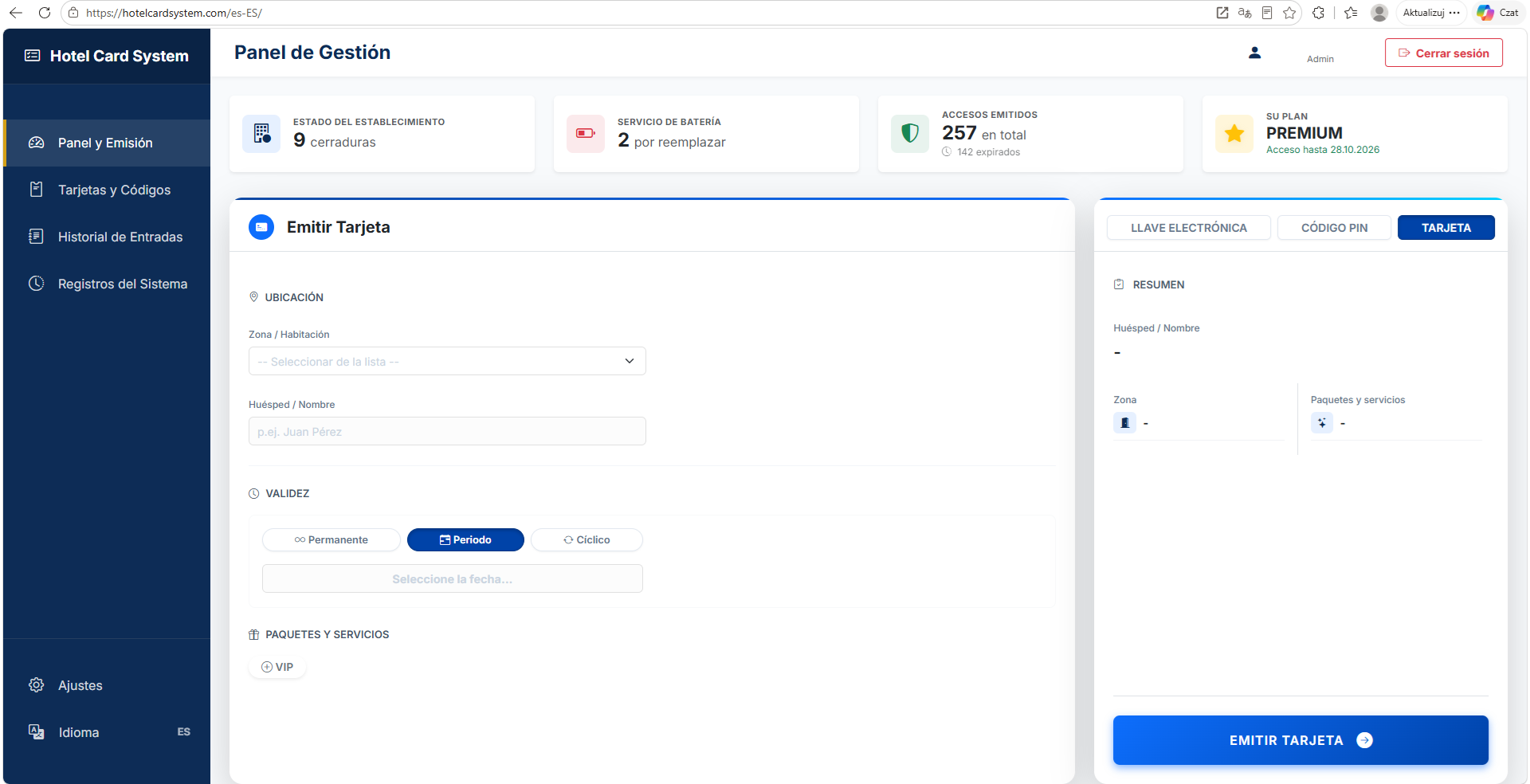Click the sparkle icon under Paquetes y servicios
Viewport: 1530px width, 784px height.
point(1322,423)
